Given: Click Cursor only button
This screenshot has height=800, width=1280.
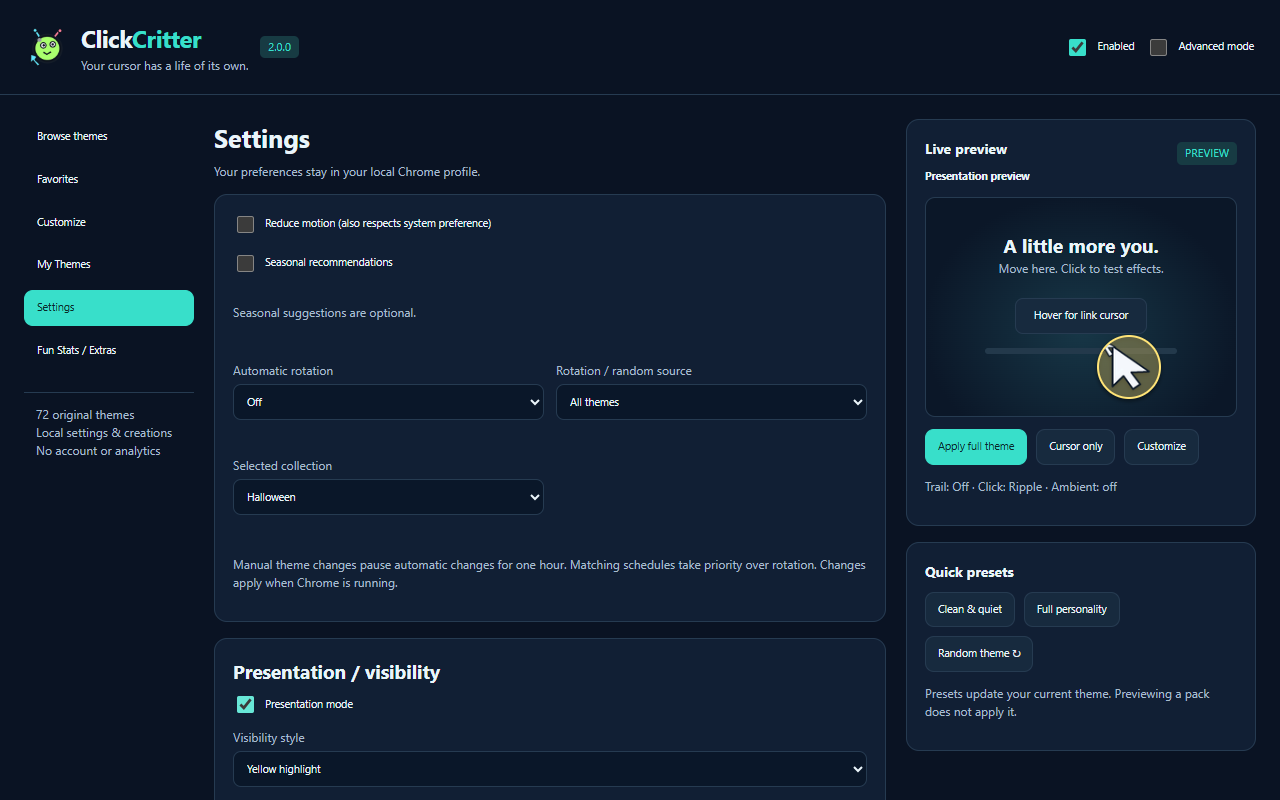Looking at the screenshot, I should [1076, 447].
